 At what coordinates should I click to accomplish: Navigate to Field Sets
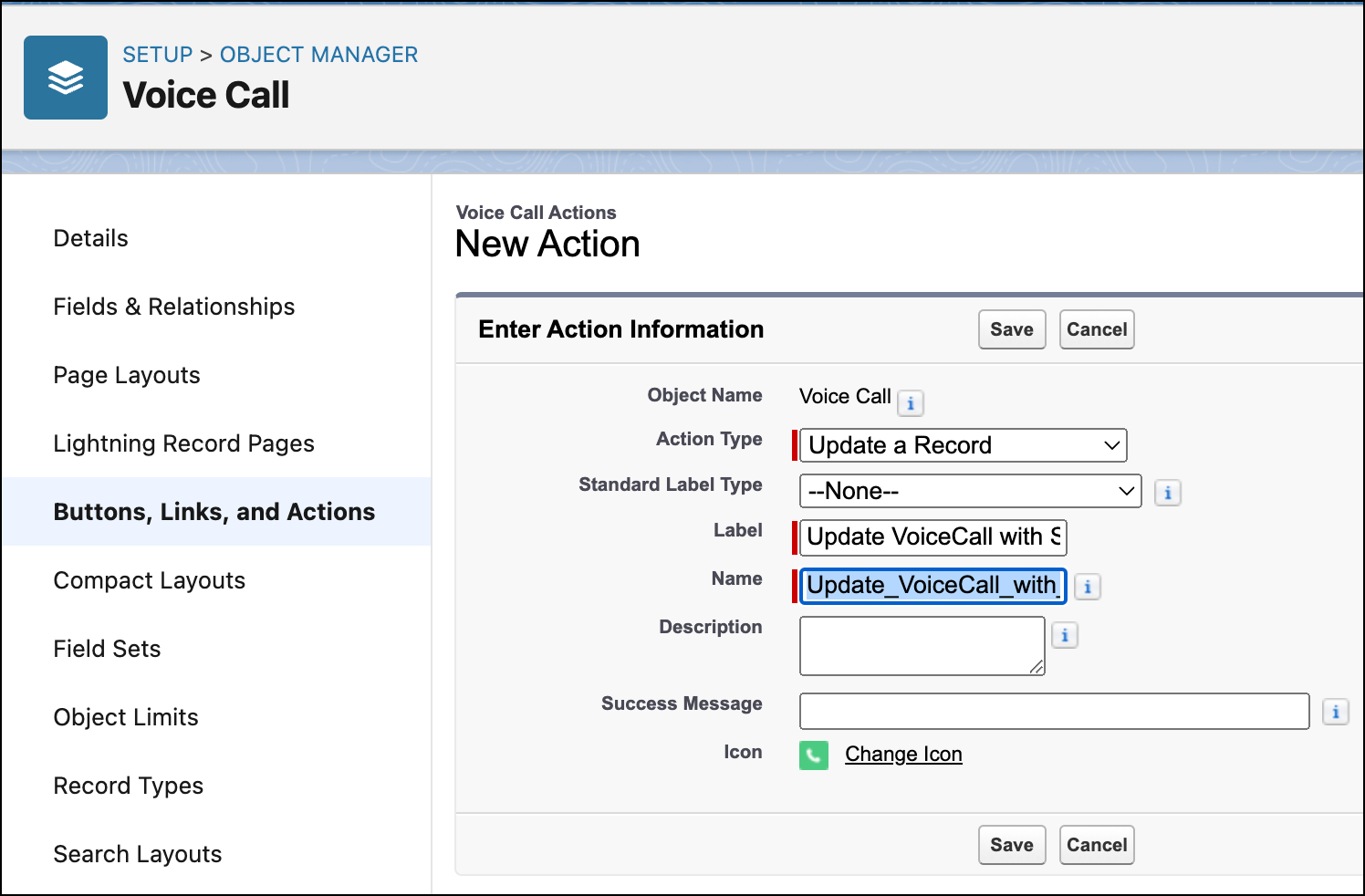[108, 649]
